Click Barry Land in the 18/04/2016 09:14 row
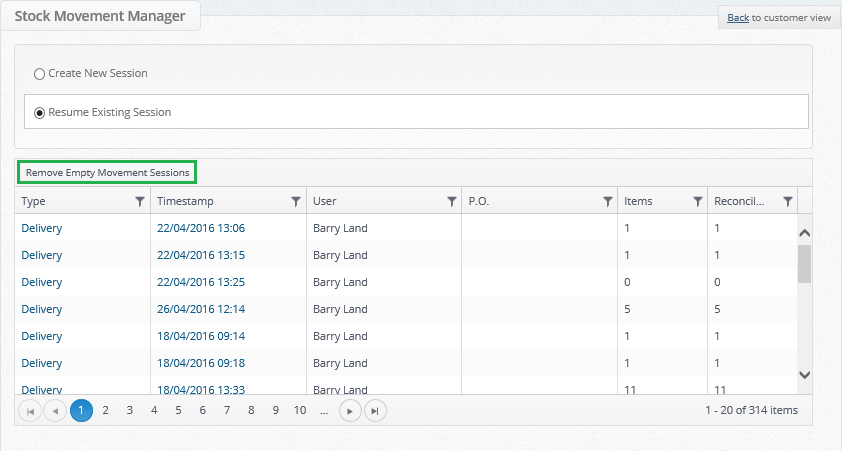Viewport: 842px width, 451px height. click(340, 336)
